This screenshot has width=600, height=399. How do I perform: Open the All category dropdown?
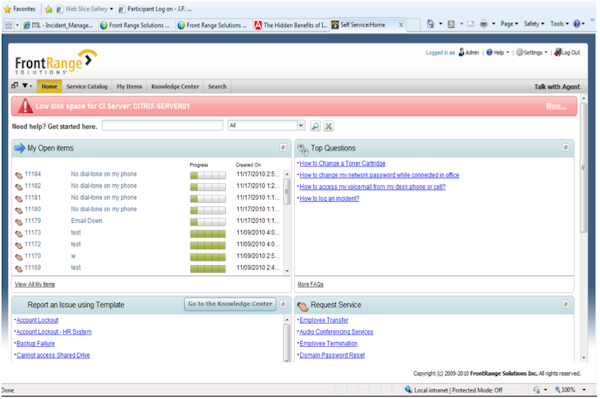tap(301, 125)
